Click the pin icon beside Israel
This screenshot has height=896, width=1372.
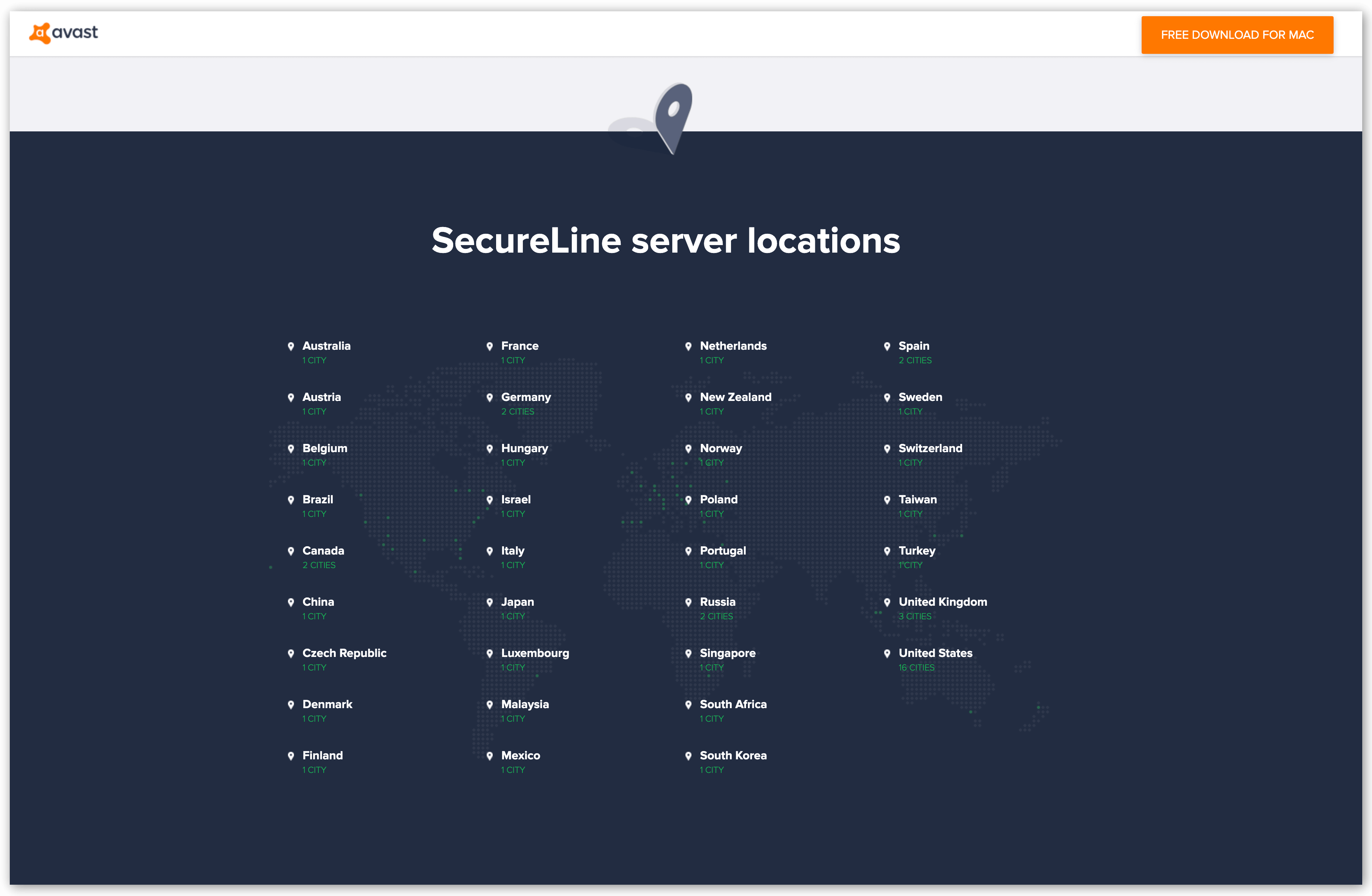tap(489, 500)
